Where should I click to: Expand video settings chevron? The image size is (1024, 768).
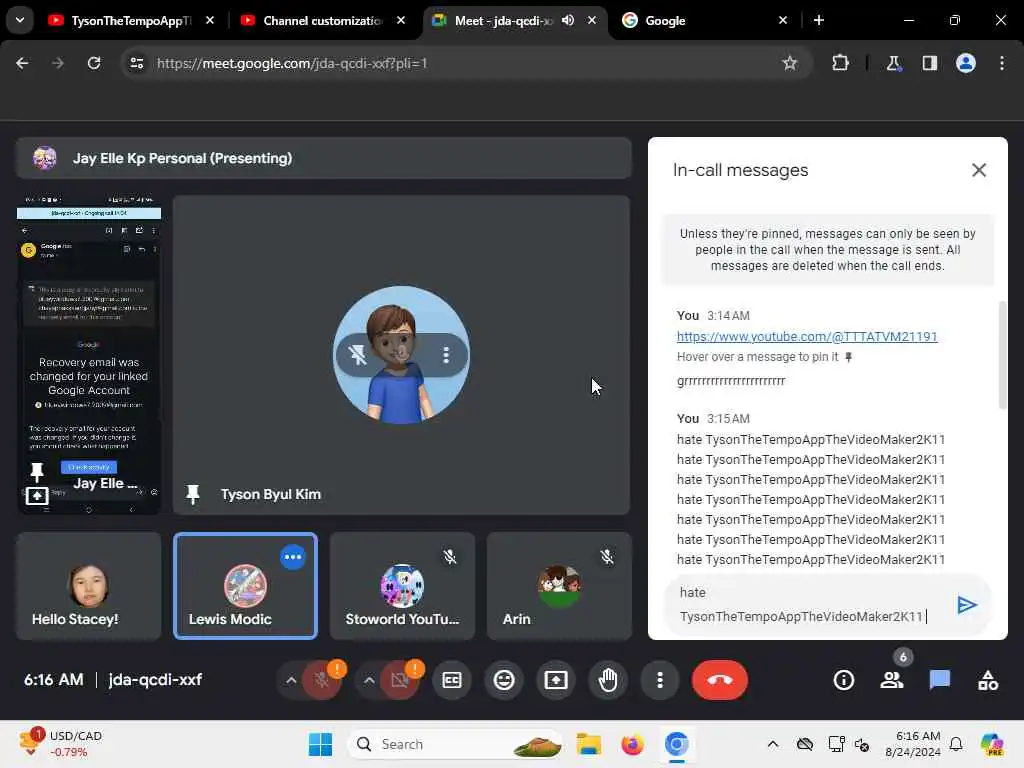coord(369,680)
